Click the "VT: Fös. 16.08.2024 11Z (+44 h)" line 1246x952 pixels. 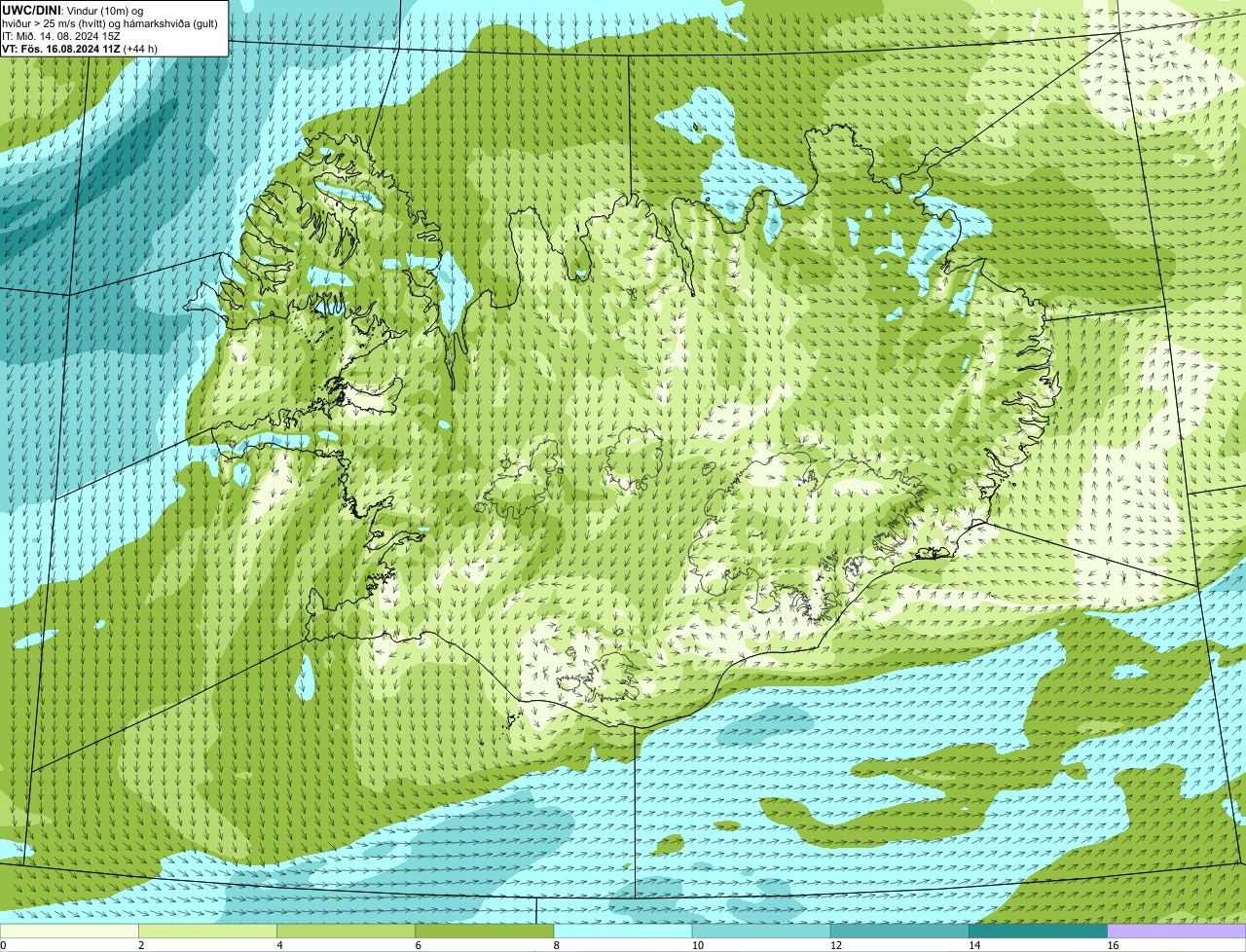(80, 49)
